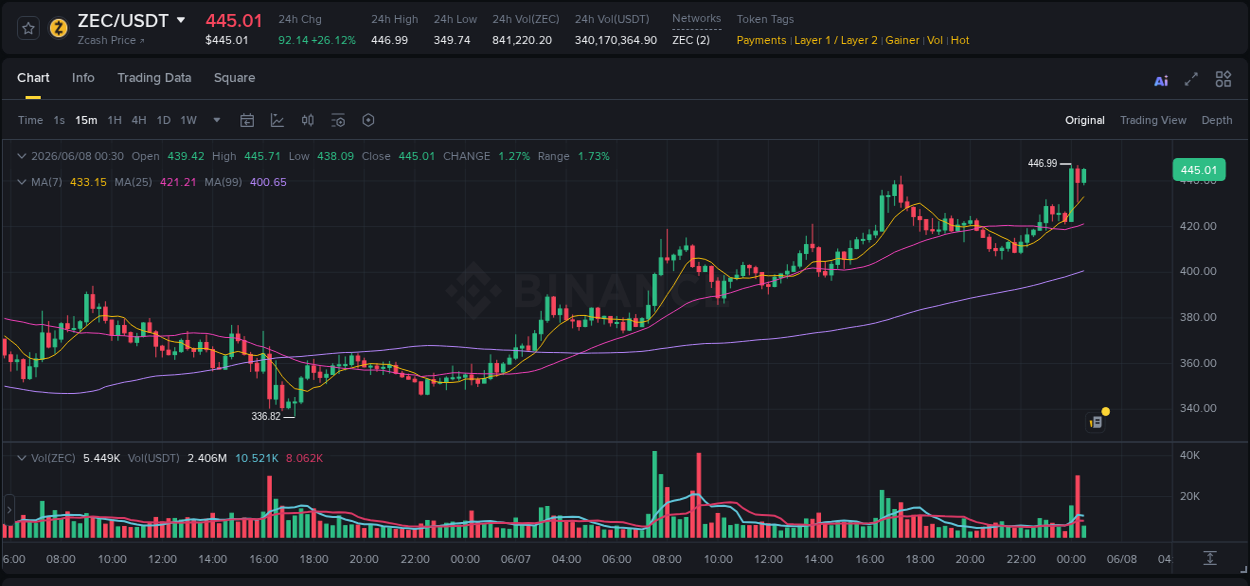Add ZEC/USDT to favorites with star icon
Image resolution: width=1250 pixels, height=586 pixels.
pos(29,28)
